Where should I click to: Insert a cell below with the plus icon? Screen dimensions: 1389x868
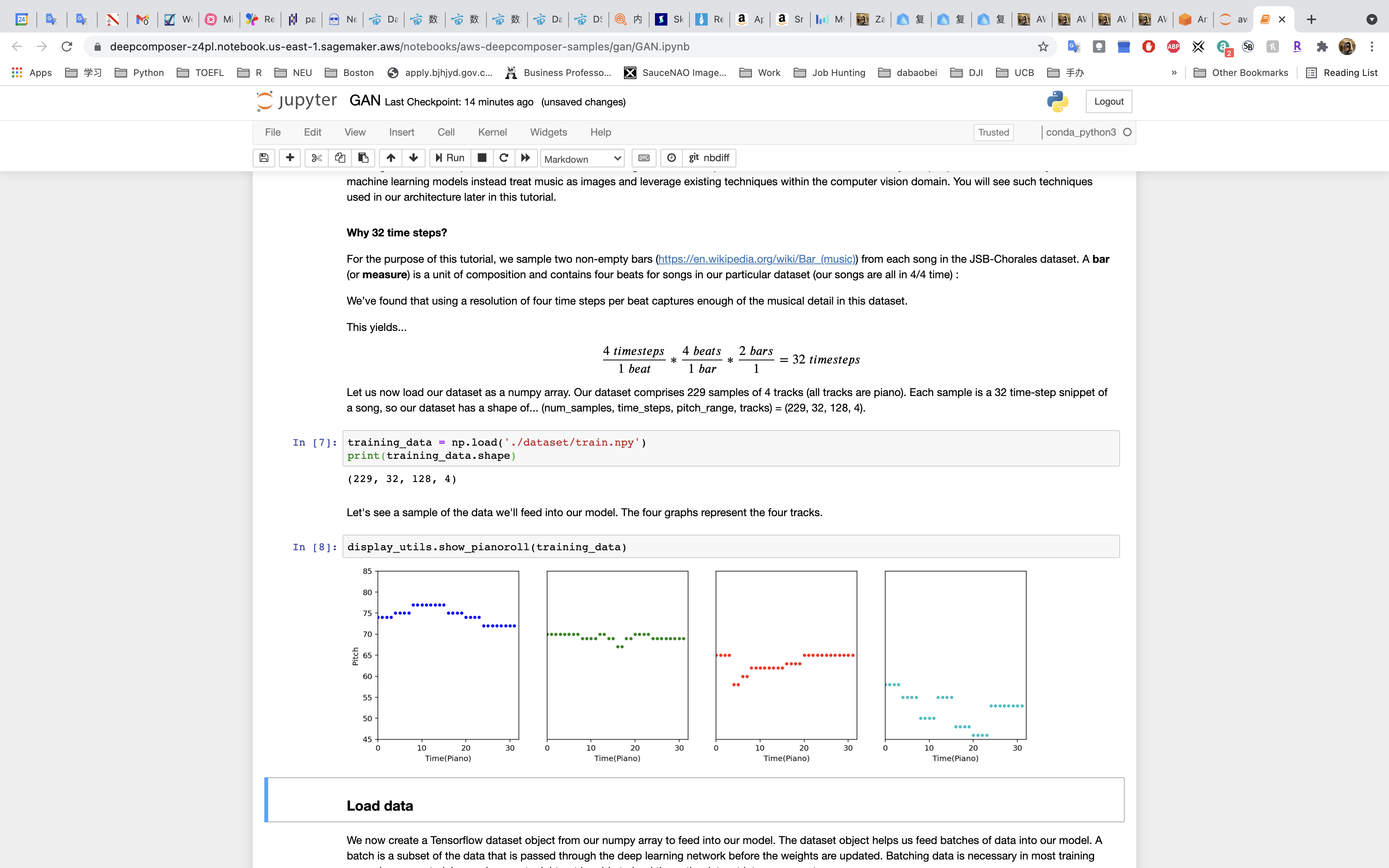tap(290, 158)
